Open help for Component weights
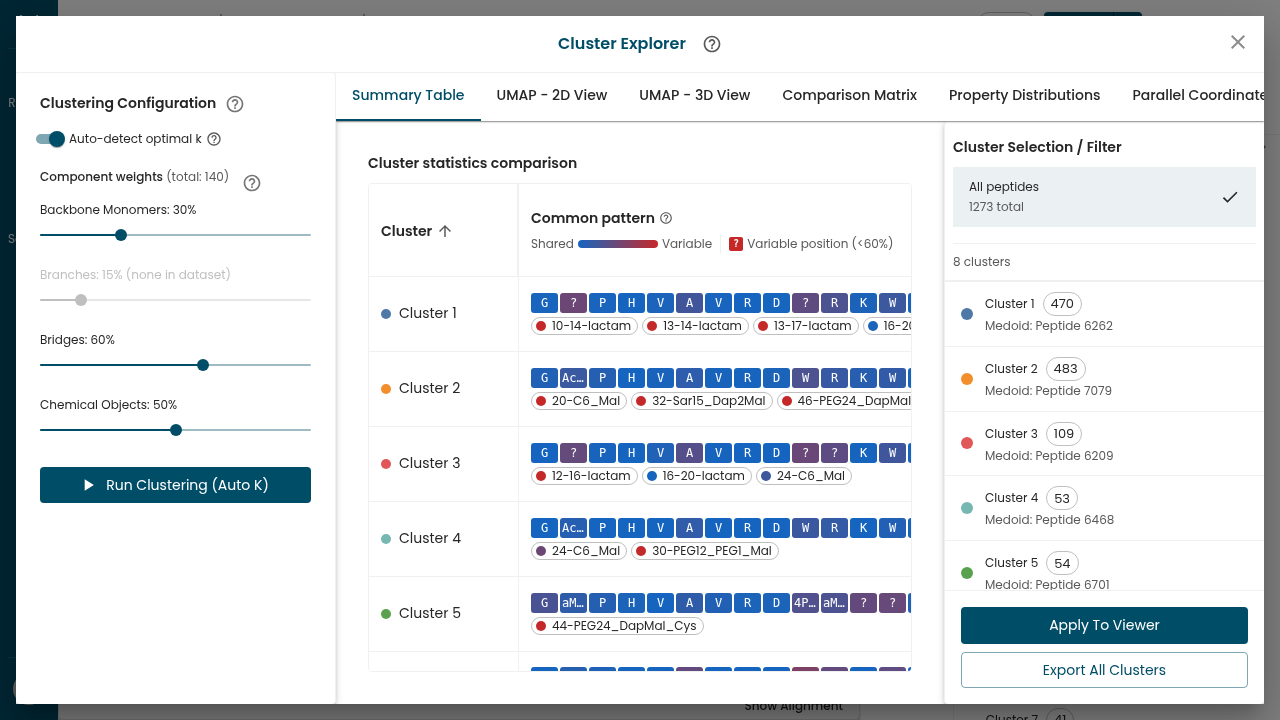1280x720 pixels. [x=252, y=183]
